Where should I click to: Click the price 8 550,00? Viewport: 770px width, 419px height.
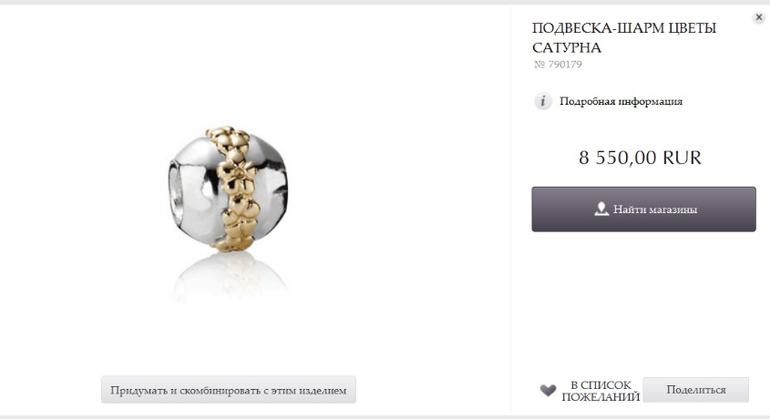click(x=617, y=158)
